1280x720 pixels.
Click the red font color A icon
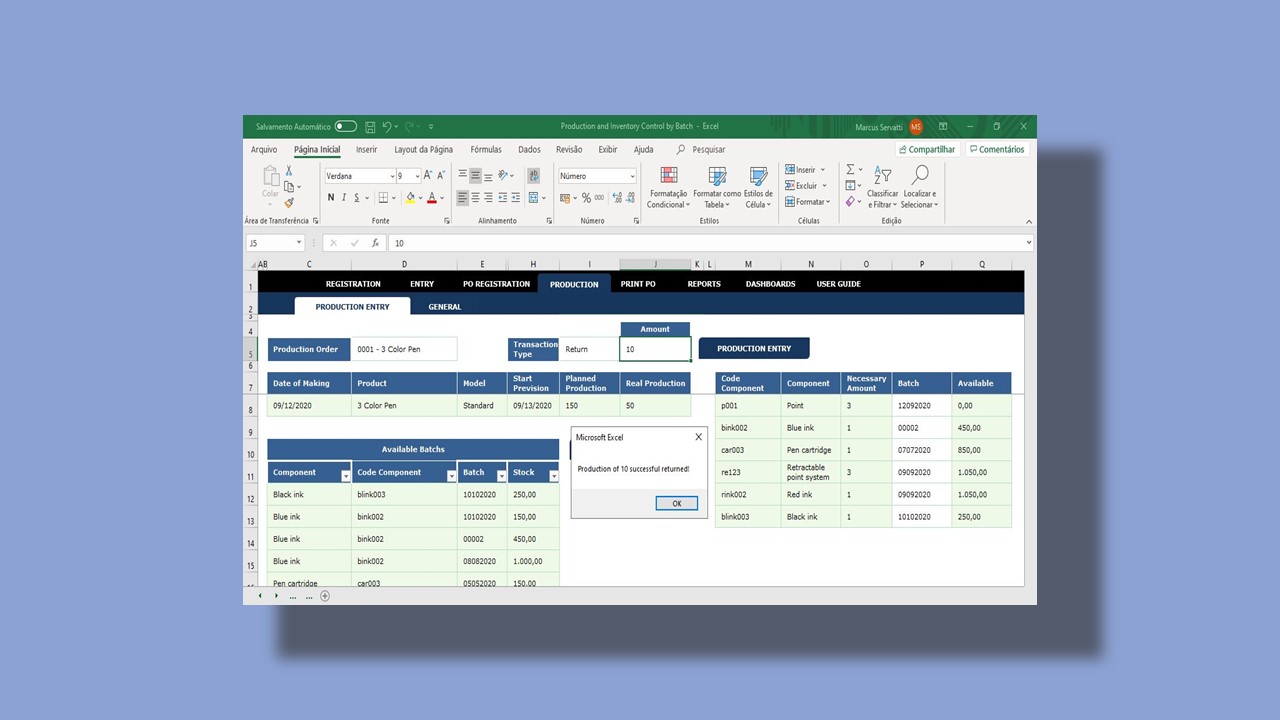click(432, 198)
